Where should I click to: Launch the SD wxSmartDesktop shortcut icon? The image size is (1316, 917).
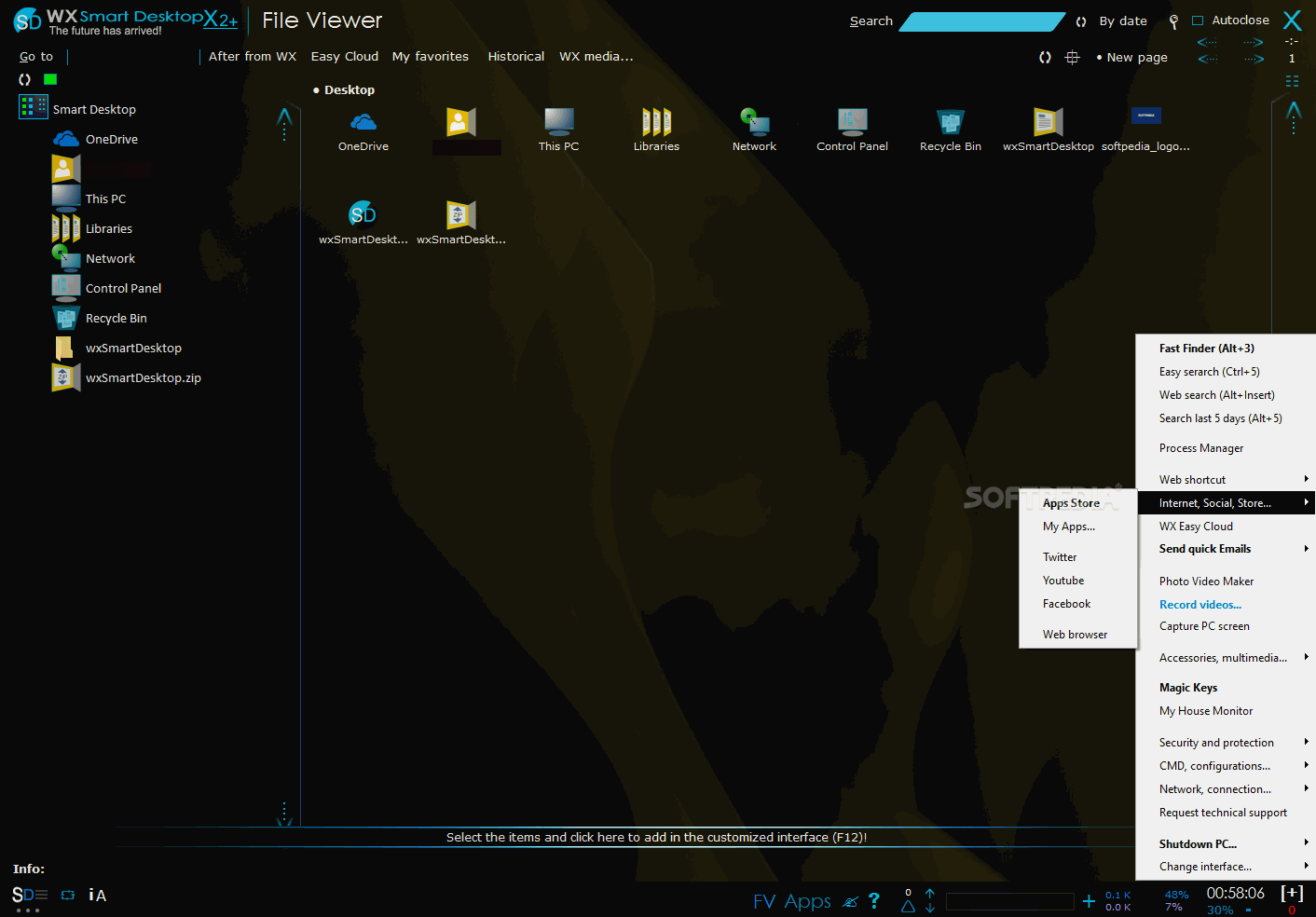[363, 215]
